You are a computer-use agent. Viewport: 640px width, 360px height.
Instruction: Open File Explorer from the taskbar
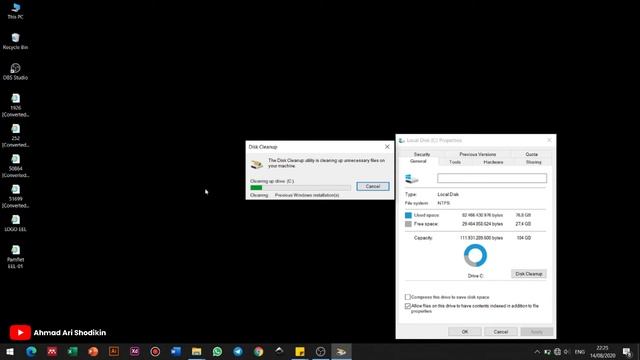point(196,351)
